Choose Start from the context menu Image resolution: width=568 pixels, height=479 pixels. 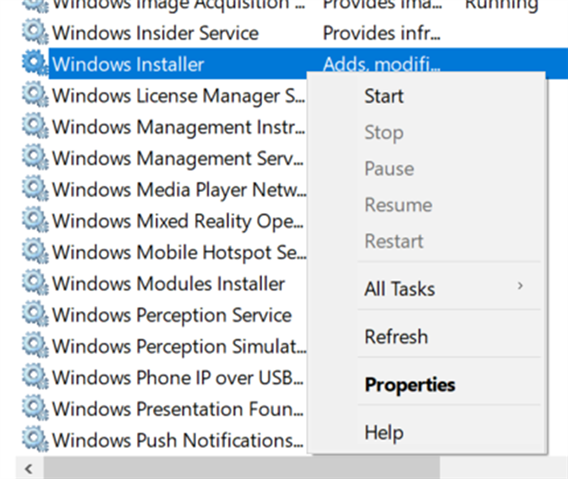point(427,96)
